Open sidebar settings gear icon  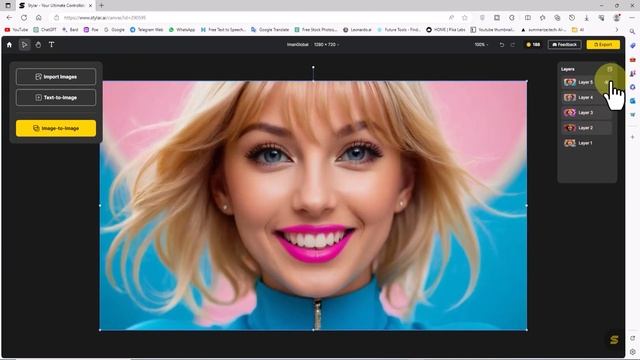pyautogui.click(x=633, y=351)
